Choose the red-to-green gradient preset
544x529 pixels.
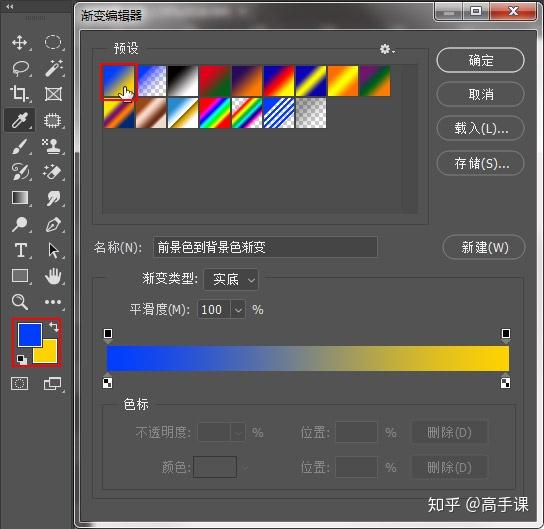point(215,81)
